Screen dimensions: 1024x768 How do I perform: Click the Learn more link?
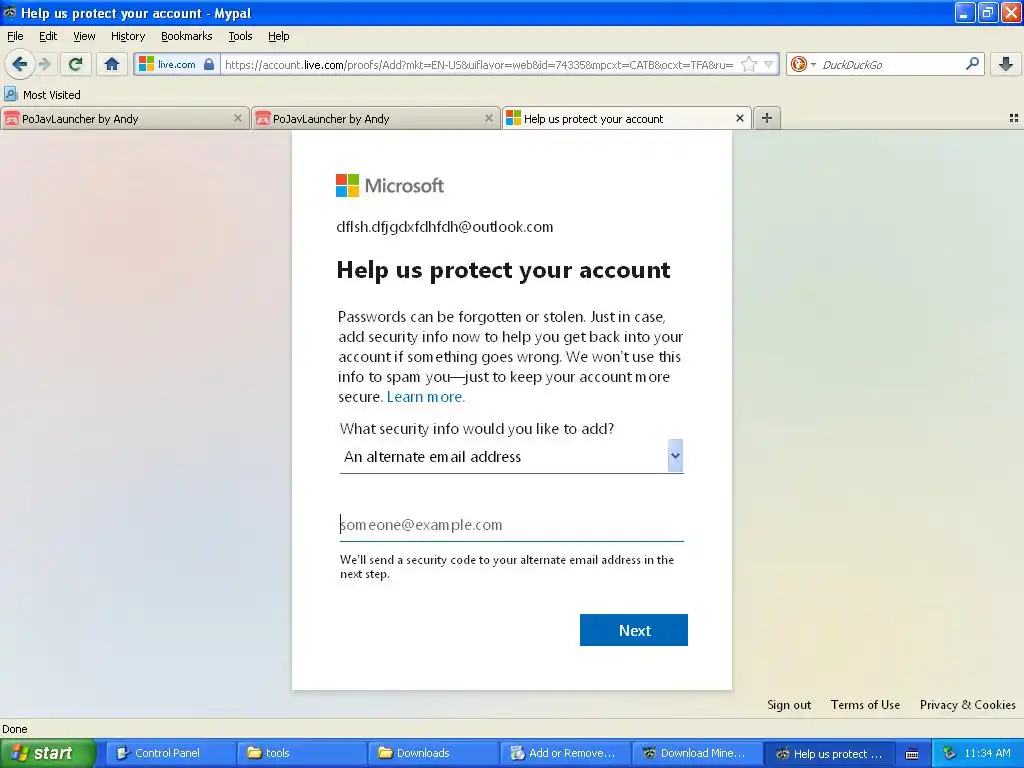tap(426, 396)
